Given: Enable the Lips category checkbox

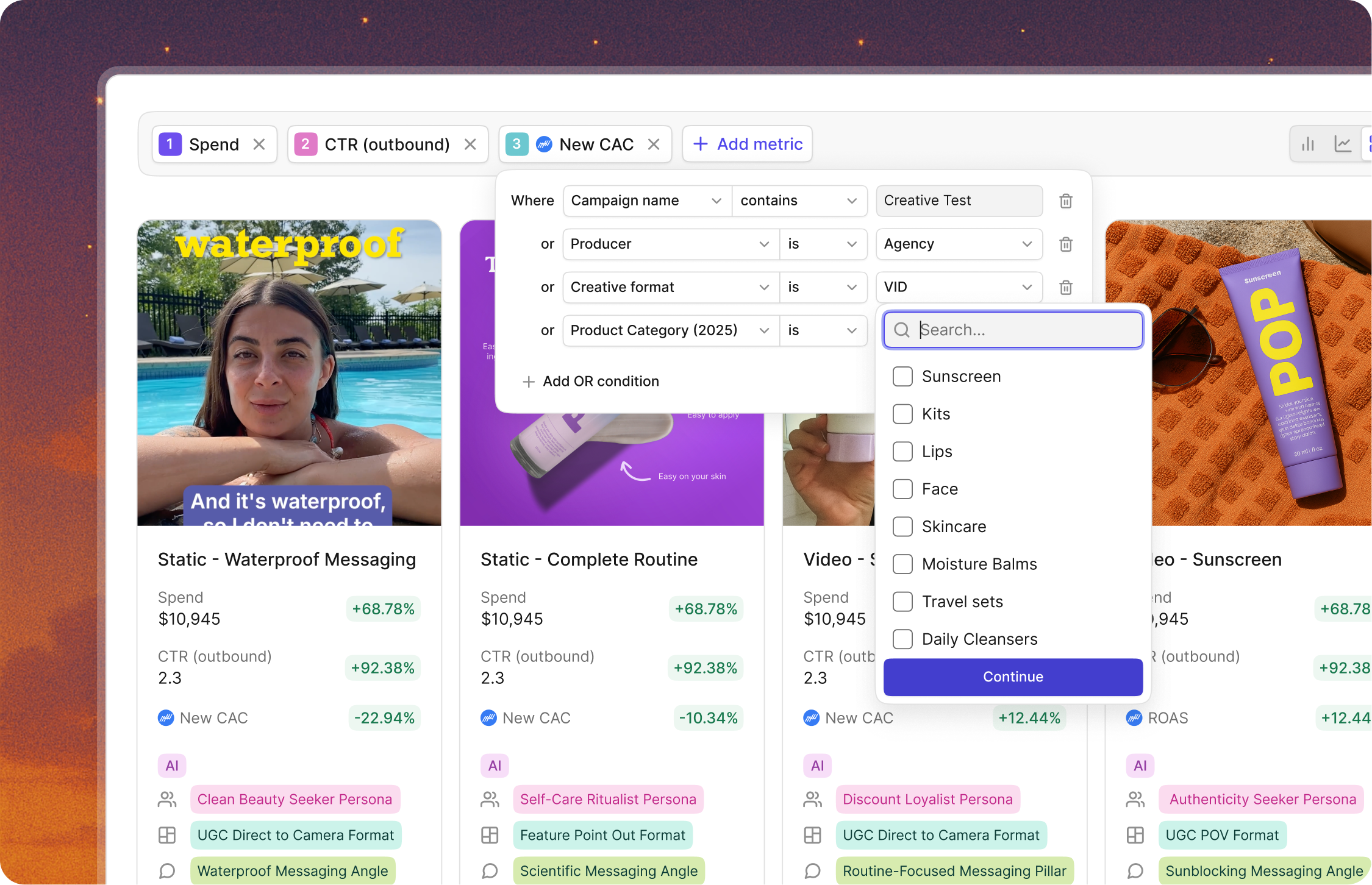Looking at the screenshot, I should tap(902, 452).
